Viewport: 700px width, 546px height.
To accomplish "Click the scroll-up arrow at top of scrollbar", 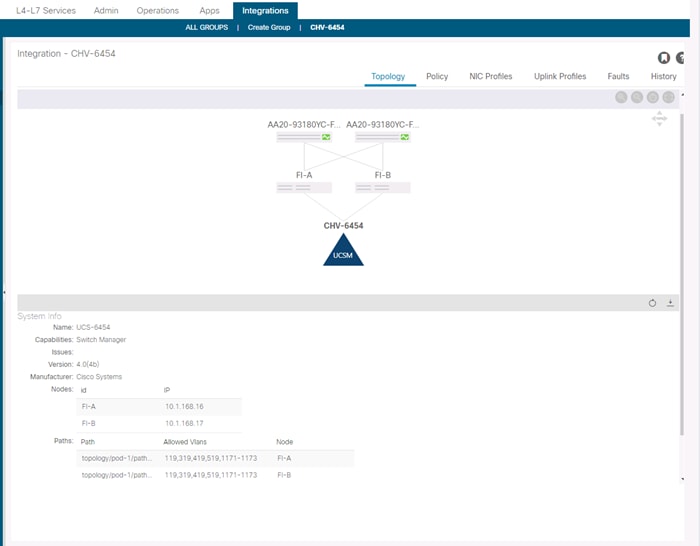I will pos(682,95).
